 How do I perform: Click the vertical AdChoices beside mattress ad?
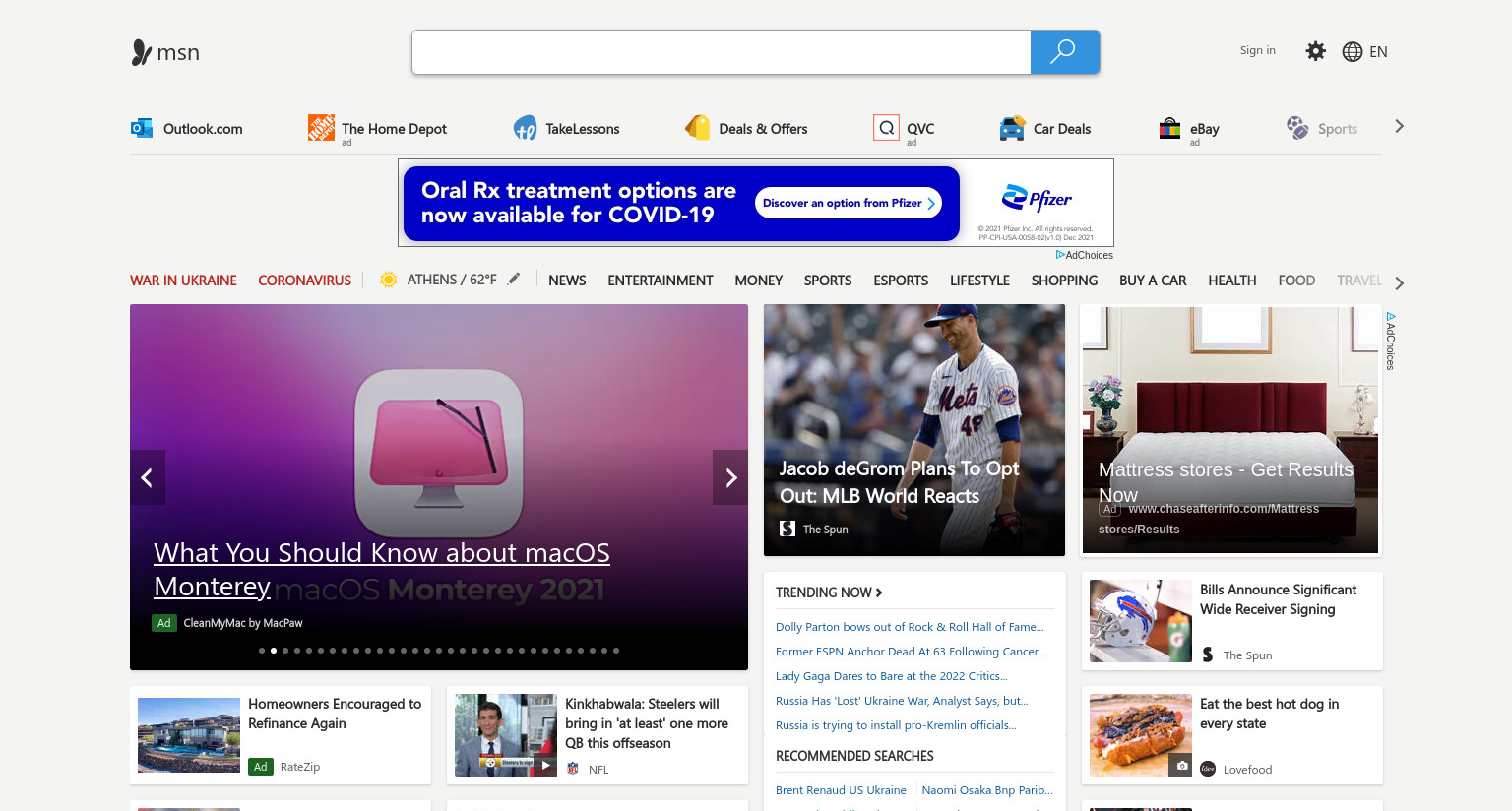click(x=1391, y=341)
